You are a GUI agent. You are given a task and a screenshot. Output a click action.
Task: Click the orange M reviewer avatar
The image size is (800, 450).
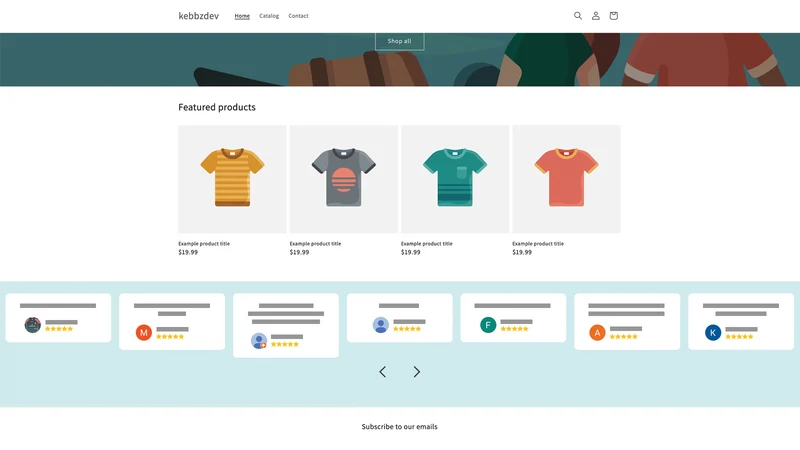click(144, 333)
